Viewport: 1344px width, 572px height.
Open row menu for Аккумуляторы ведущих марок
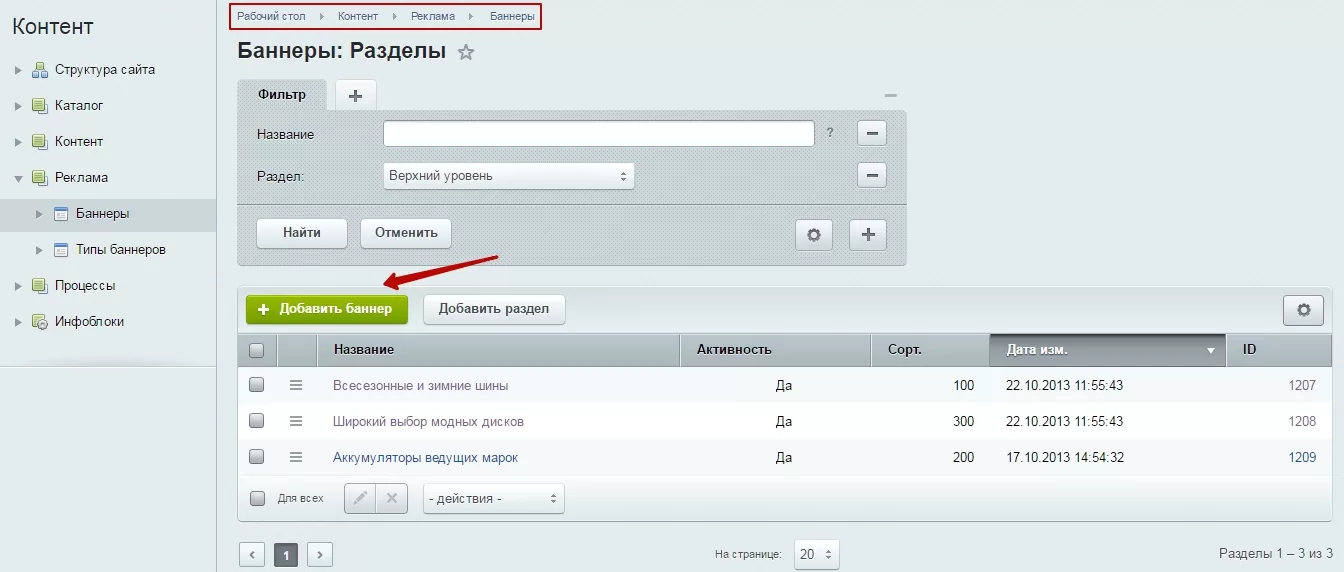point(296,457)
